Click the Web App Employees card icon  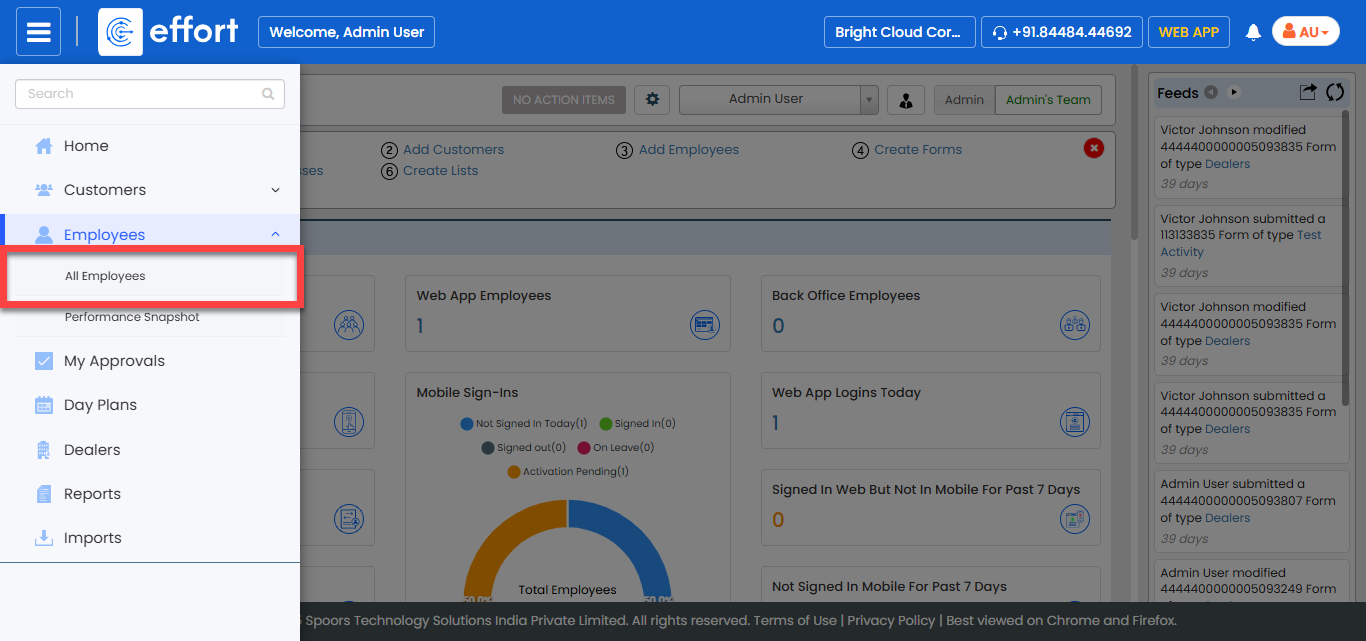pyautogui.click(x=705, y=324)
